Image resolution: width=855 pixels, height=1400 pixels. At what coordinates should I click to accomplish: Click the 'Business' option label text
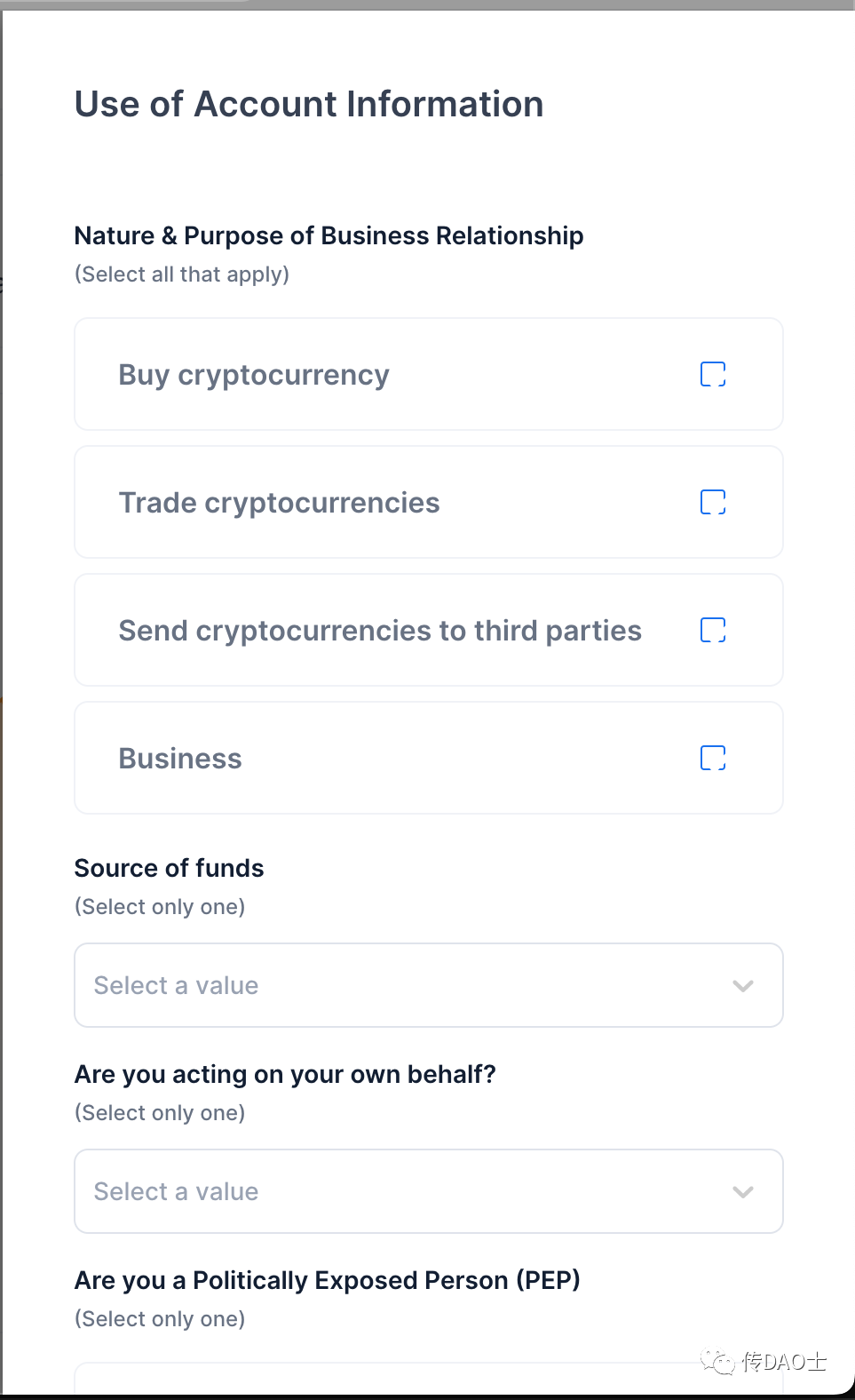coord(180,759)
